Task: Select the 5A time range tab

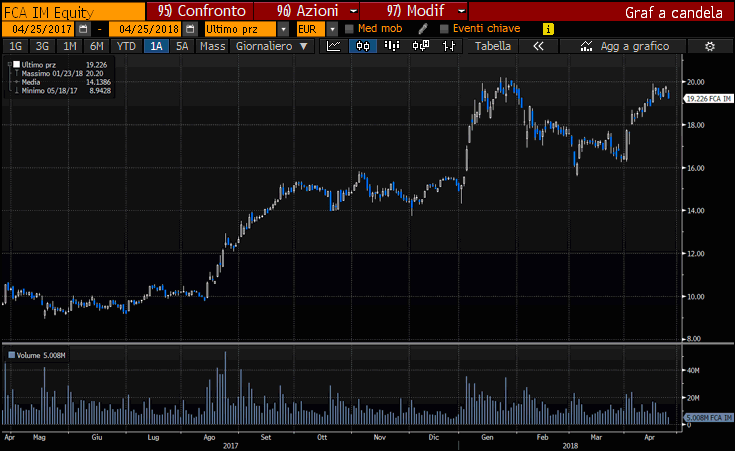Action: tap(182, 46)
